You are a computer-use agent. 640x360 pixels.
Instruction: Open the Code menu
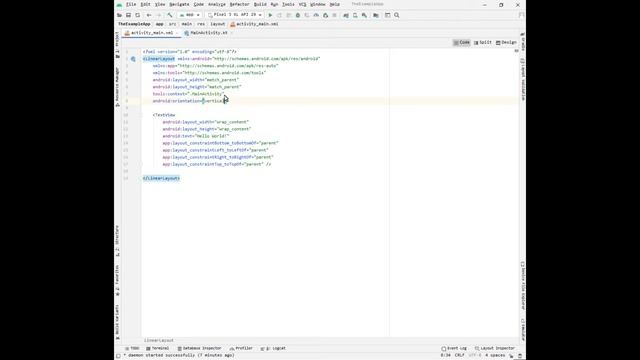click(x=199, y=4)
